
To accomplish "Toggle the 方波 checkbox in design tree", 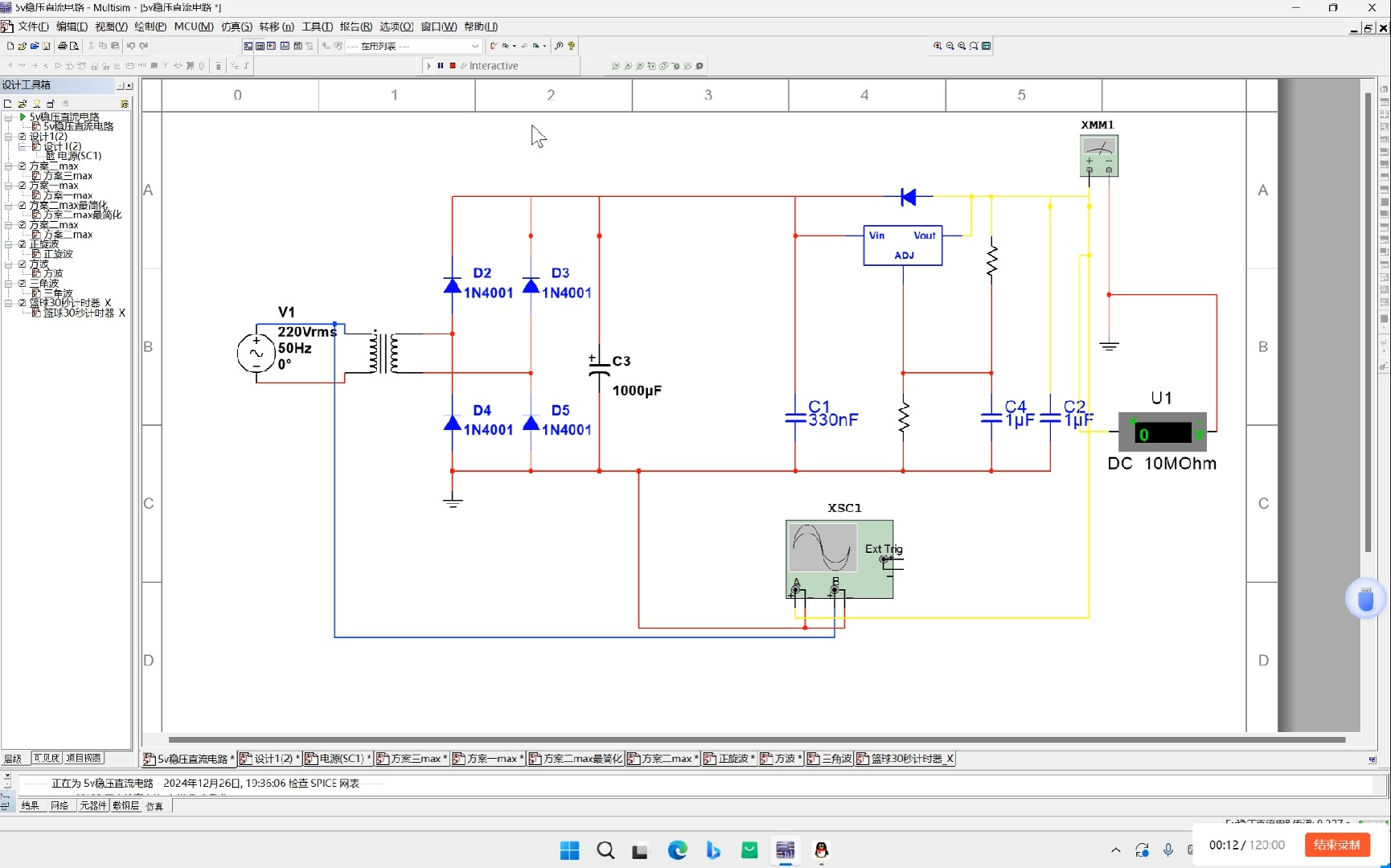I will [23, 264].
